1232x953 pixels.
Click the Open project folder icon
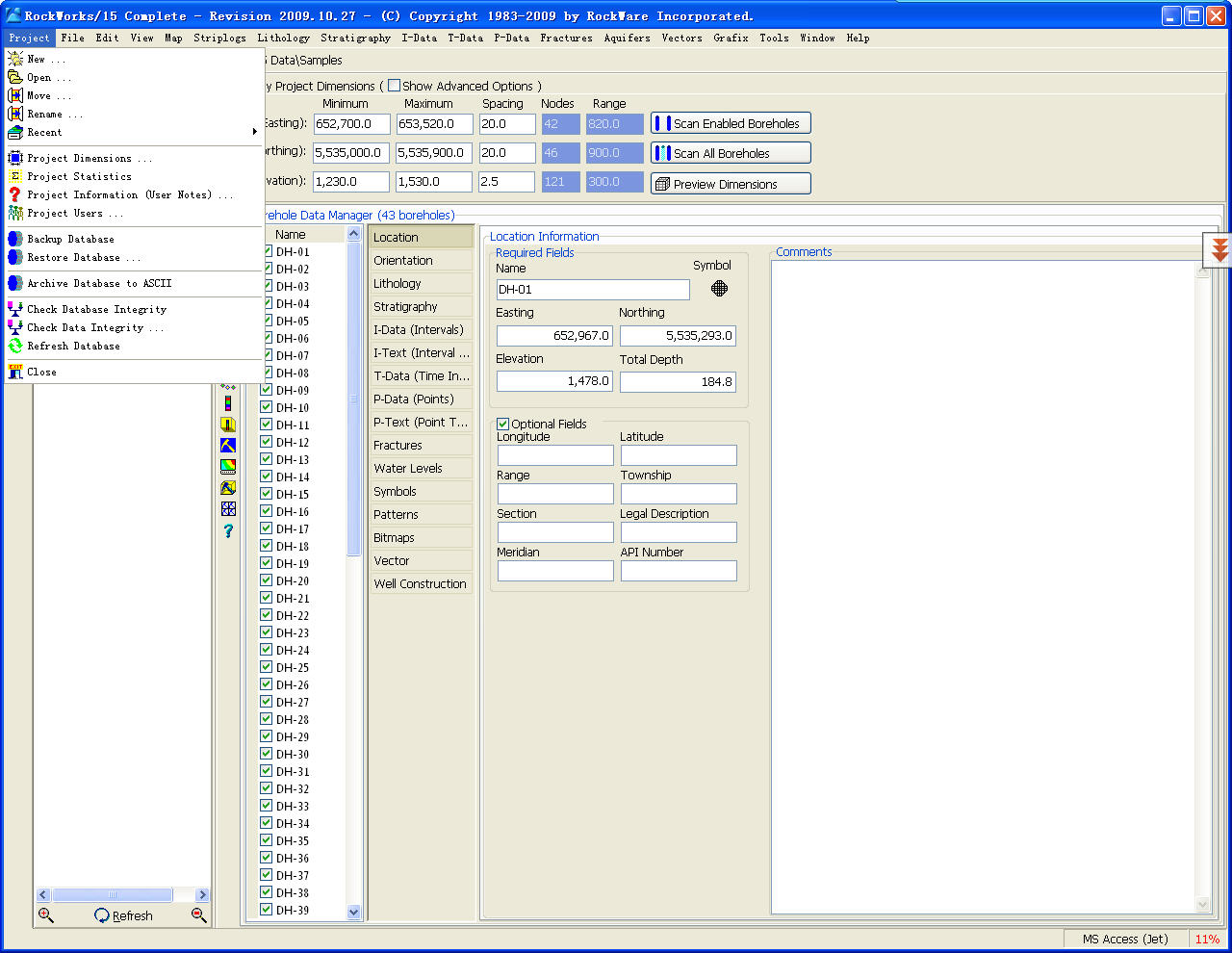pyautogui.click(x=15, y=77)
